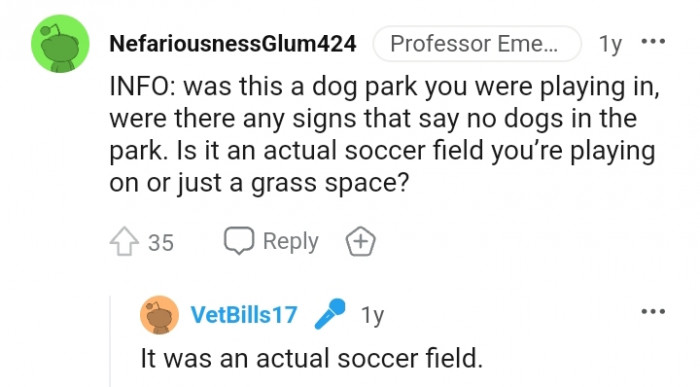Collapse the reply thread line
The width and height of the screenshot is (700, 387).
[x=110, y=341]
